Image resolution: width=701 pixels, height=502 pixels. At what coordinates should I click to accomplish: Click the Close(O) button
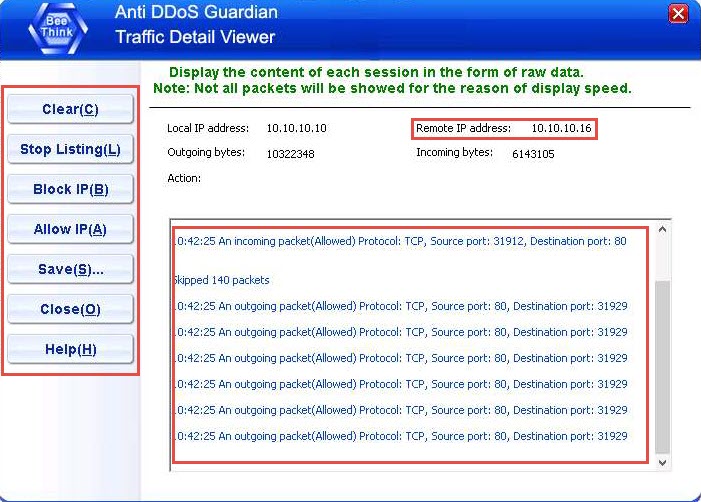pyautogui.click(x=71, y=309)
